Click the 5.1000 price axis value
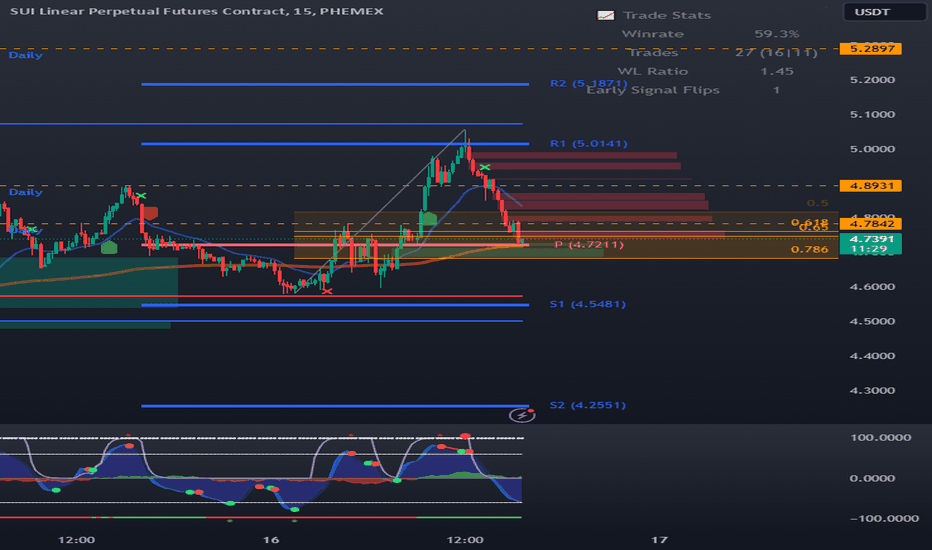932x550 pixels. tap(872, 114)
